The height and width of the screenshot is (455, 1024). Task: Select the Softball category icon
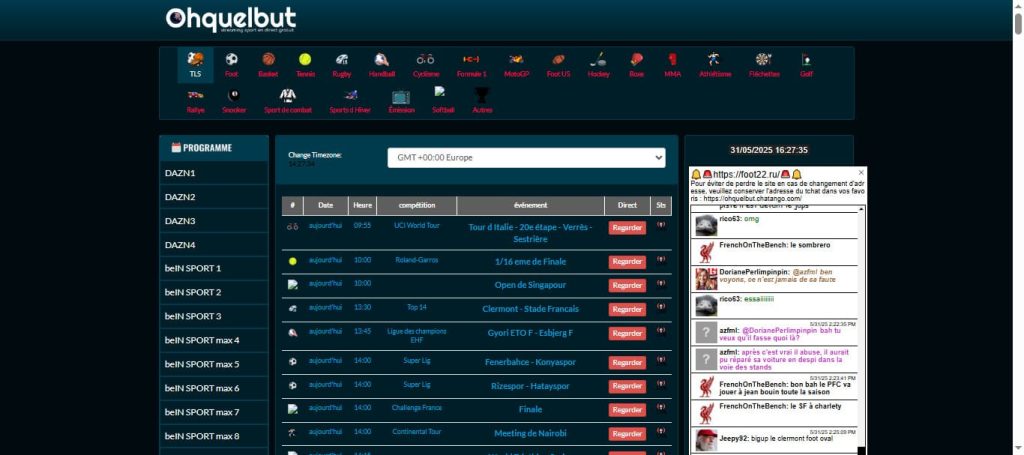tap(440, 93)
